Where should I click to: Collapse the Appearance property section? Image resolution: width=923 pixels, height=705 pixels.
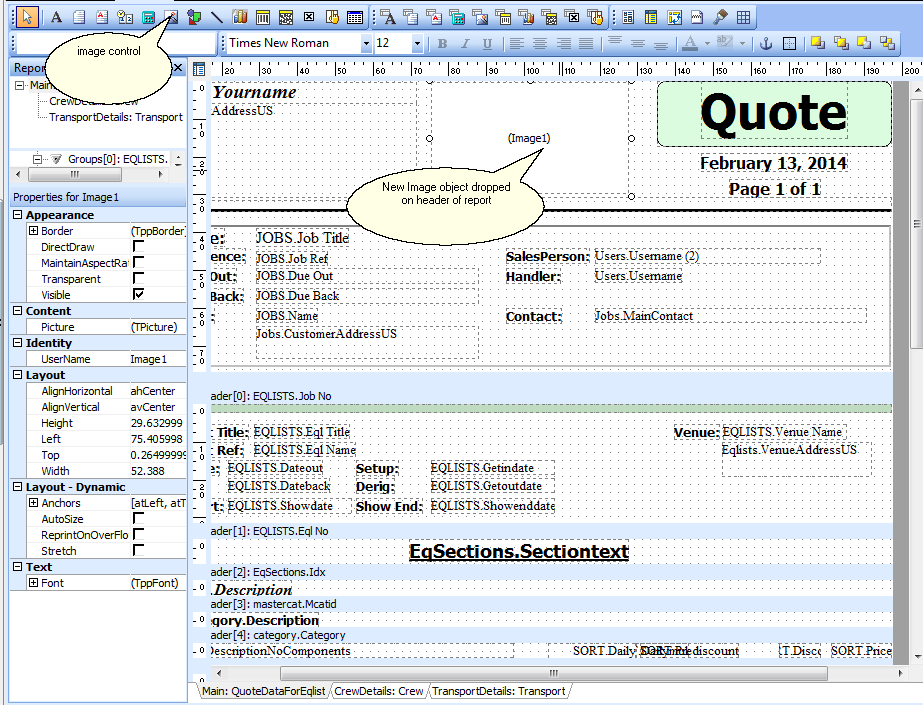click(x=18, y=215)
